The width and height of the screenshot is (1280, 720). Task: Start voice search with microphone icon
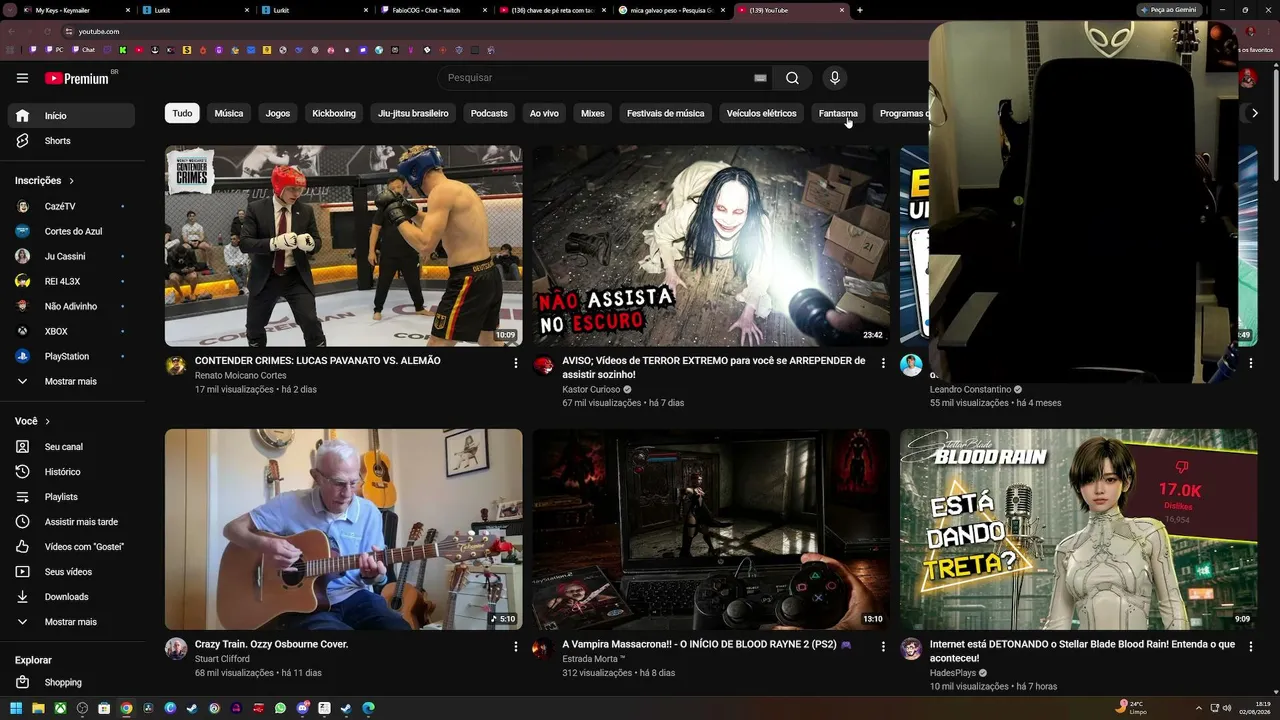pos(835,78)
